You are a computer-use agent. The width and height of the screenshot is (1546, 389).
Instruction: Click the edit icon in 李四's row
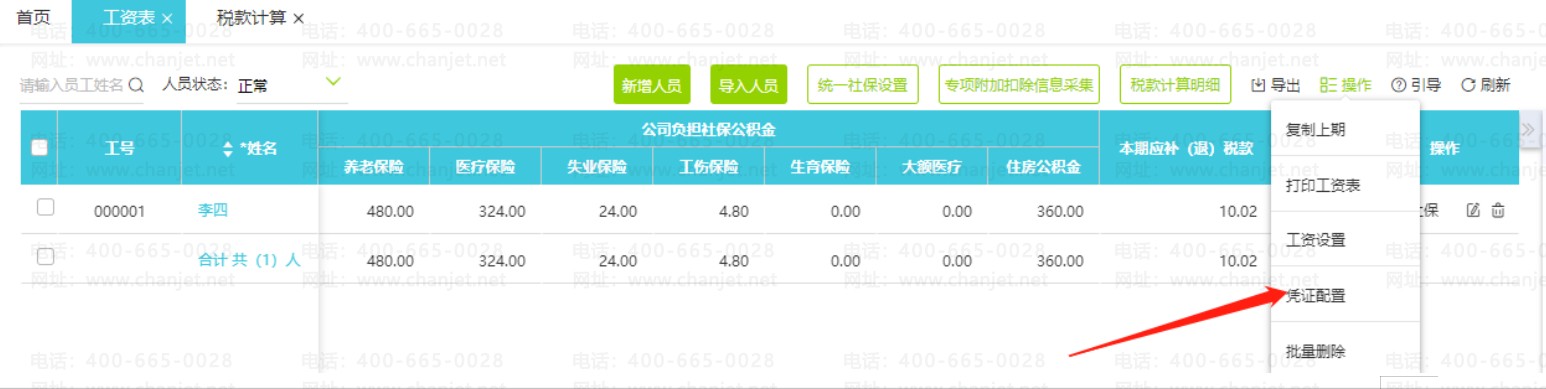(1472, 210)
